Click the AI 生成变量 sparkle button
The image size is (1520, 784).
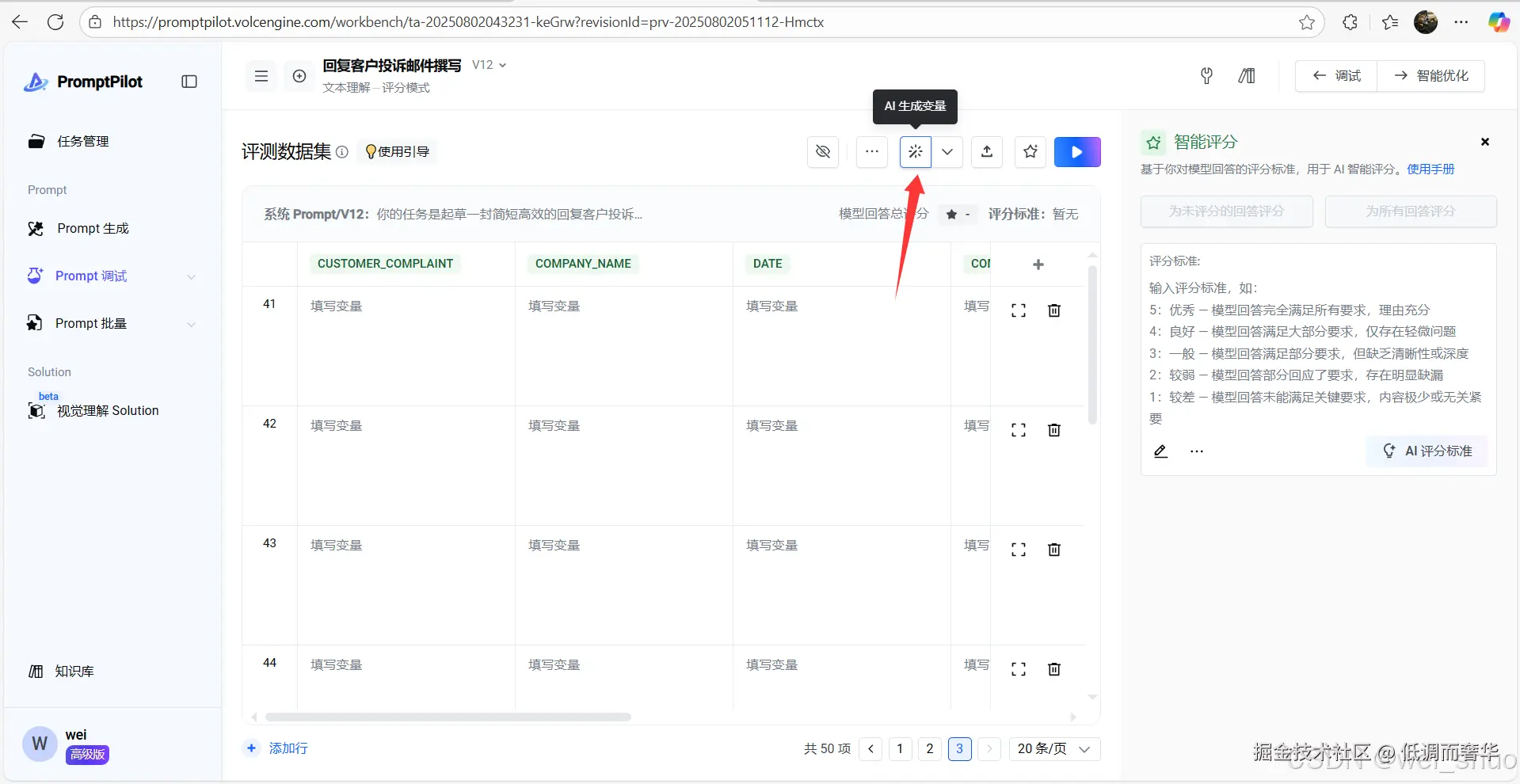(x=916, y=152)
